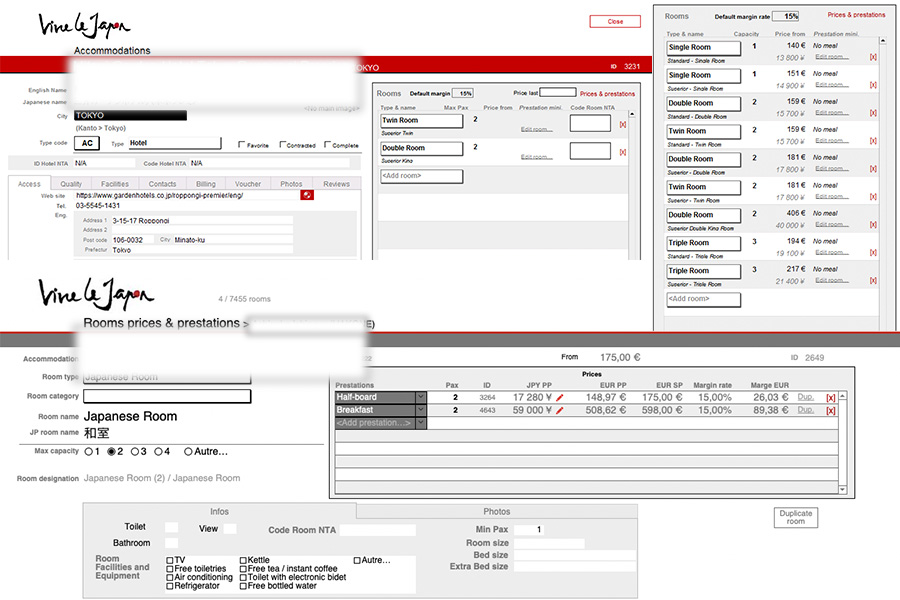This screenshot has width=900, height=600.
Task: Remove the Superior Twin room with [x]
Action: (623, 124)
